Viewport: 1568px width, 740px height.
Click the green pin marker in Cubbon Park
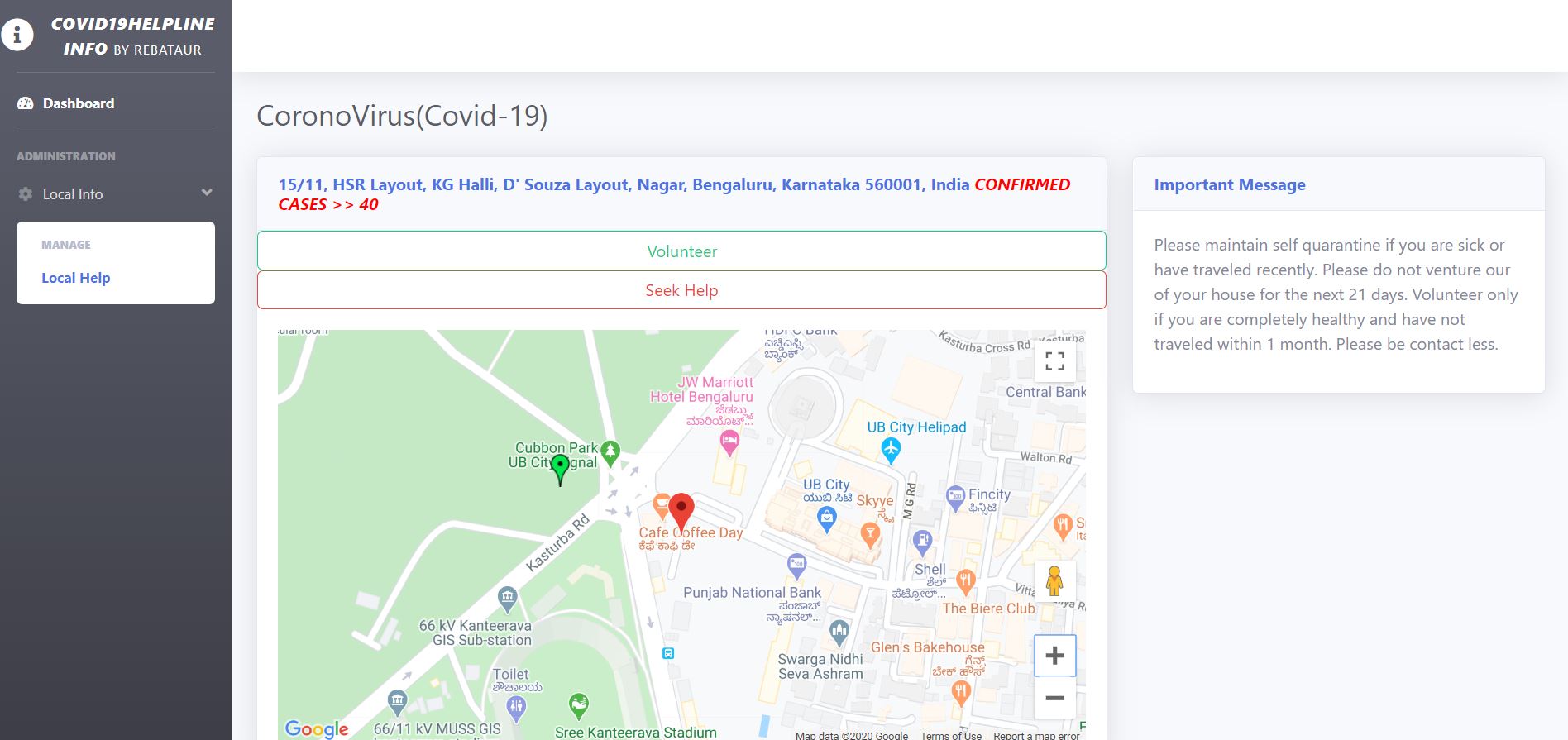(x=560, y=469)
